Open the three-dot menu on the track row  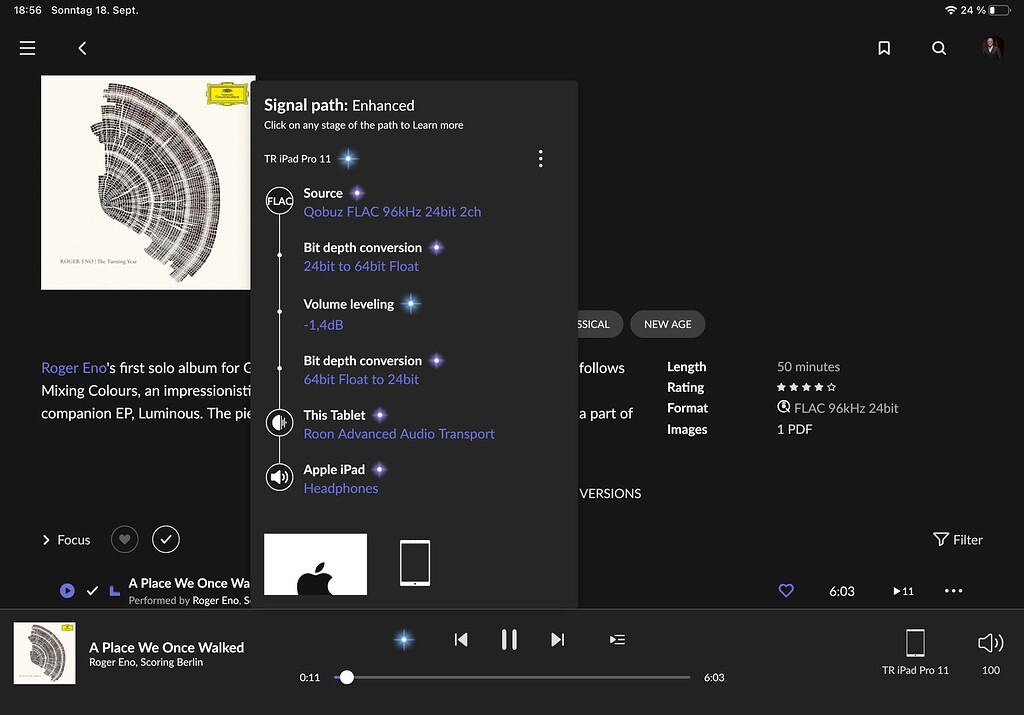pos(953,591)
